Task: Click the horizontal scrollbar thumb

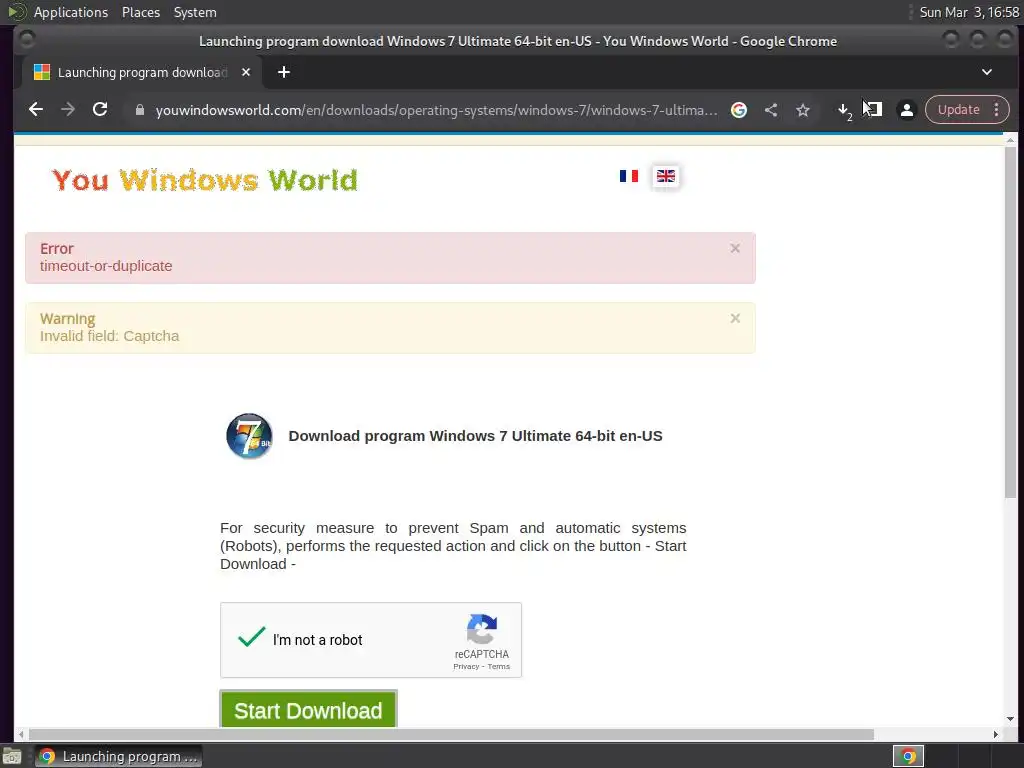Action: pos(451,735)
